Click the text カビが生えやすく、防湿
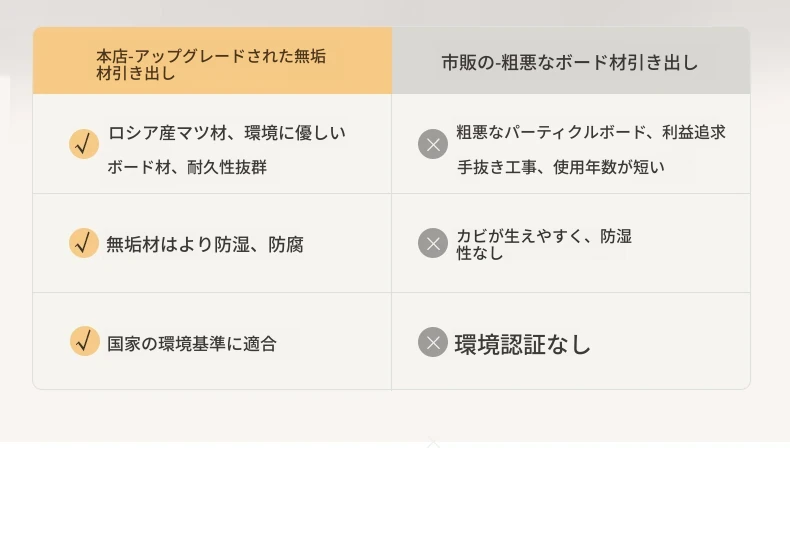Image resolution: width=790 pixels, height=538 pixels. coord(544,236)
